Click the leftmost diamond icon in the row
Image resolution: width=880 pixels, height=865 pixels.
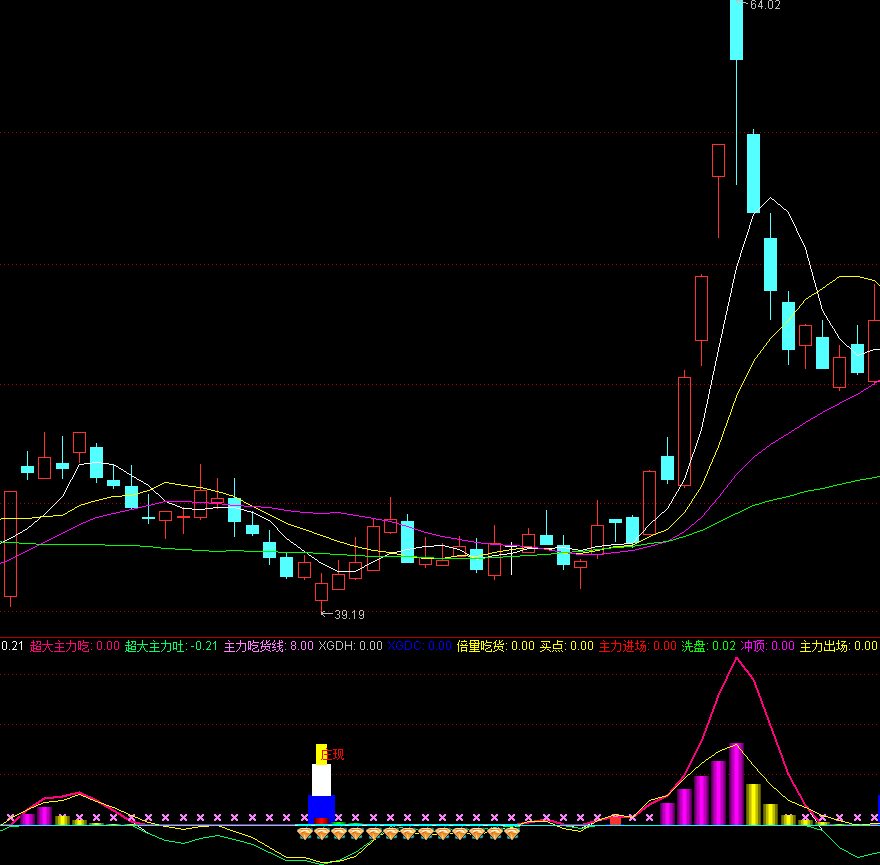pyautogui.click(x=305, y=833)
